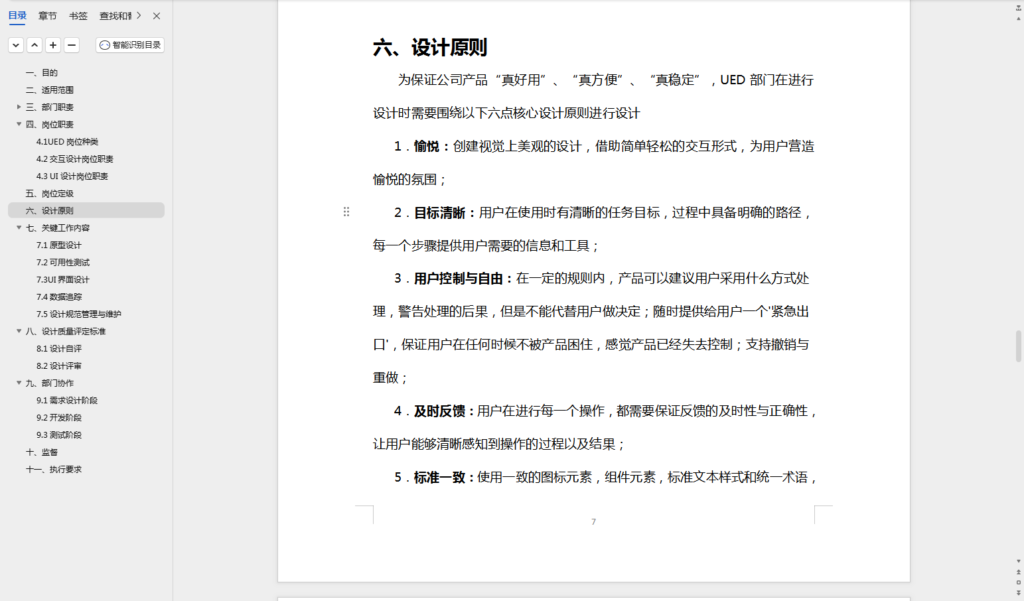This screenshot has width=1024, height=601.
Task: Jump to 一、目的 heading
Action: tap(42, 73)
